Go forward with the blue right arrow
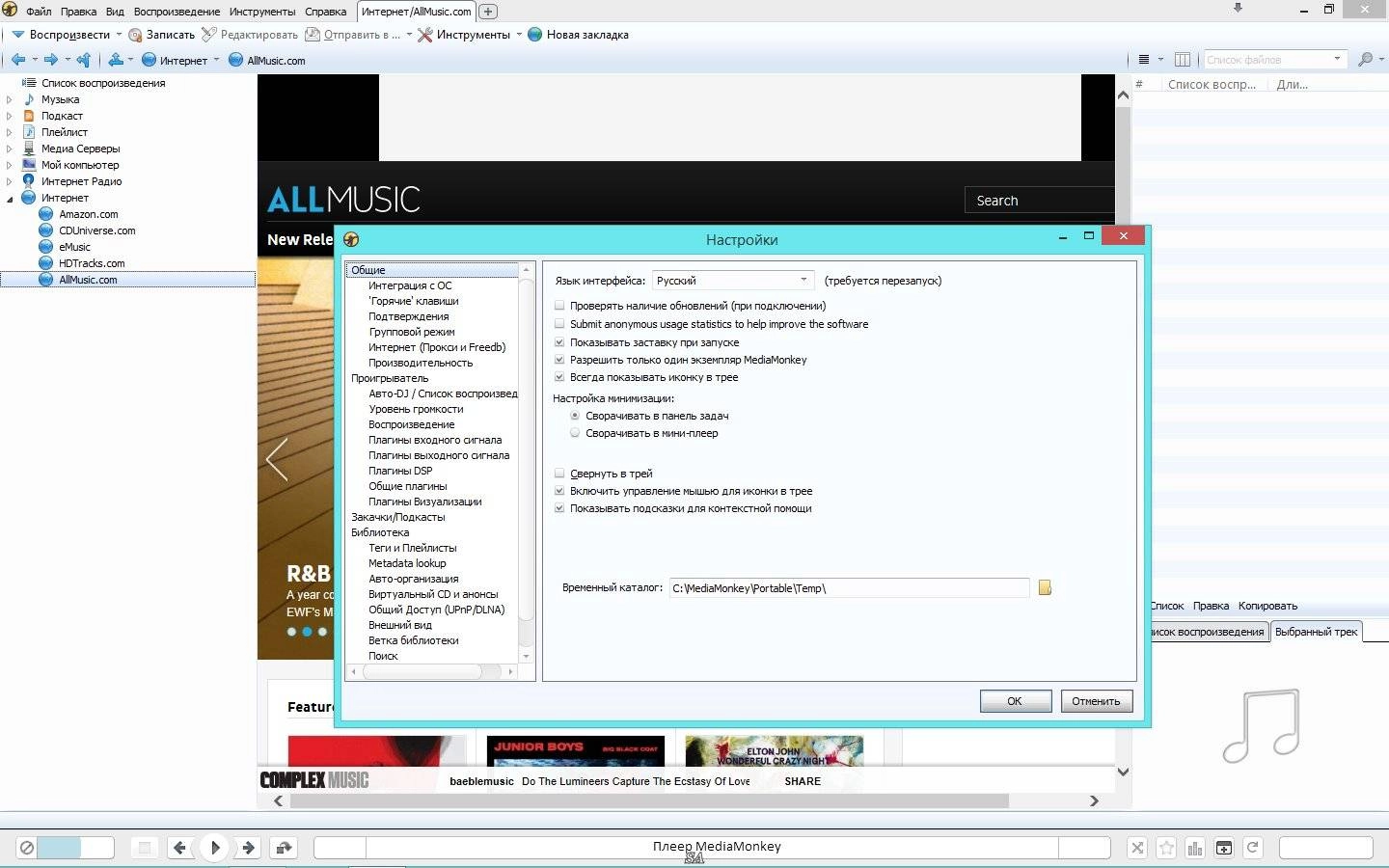The height and width of the screenshot is (868, 1389). [50, 60]
